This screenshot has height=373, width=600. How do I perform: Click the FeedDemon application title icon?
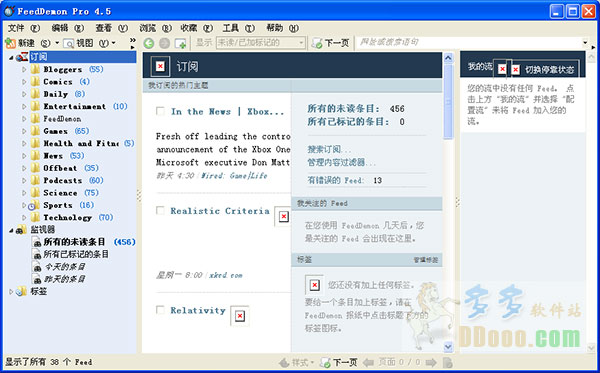point(9,11)
